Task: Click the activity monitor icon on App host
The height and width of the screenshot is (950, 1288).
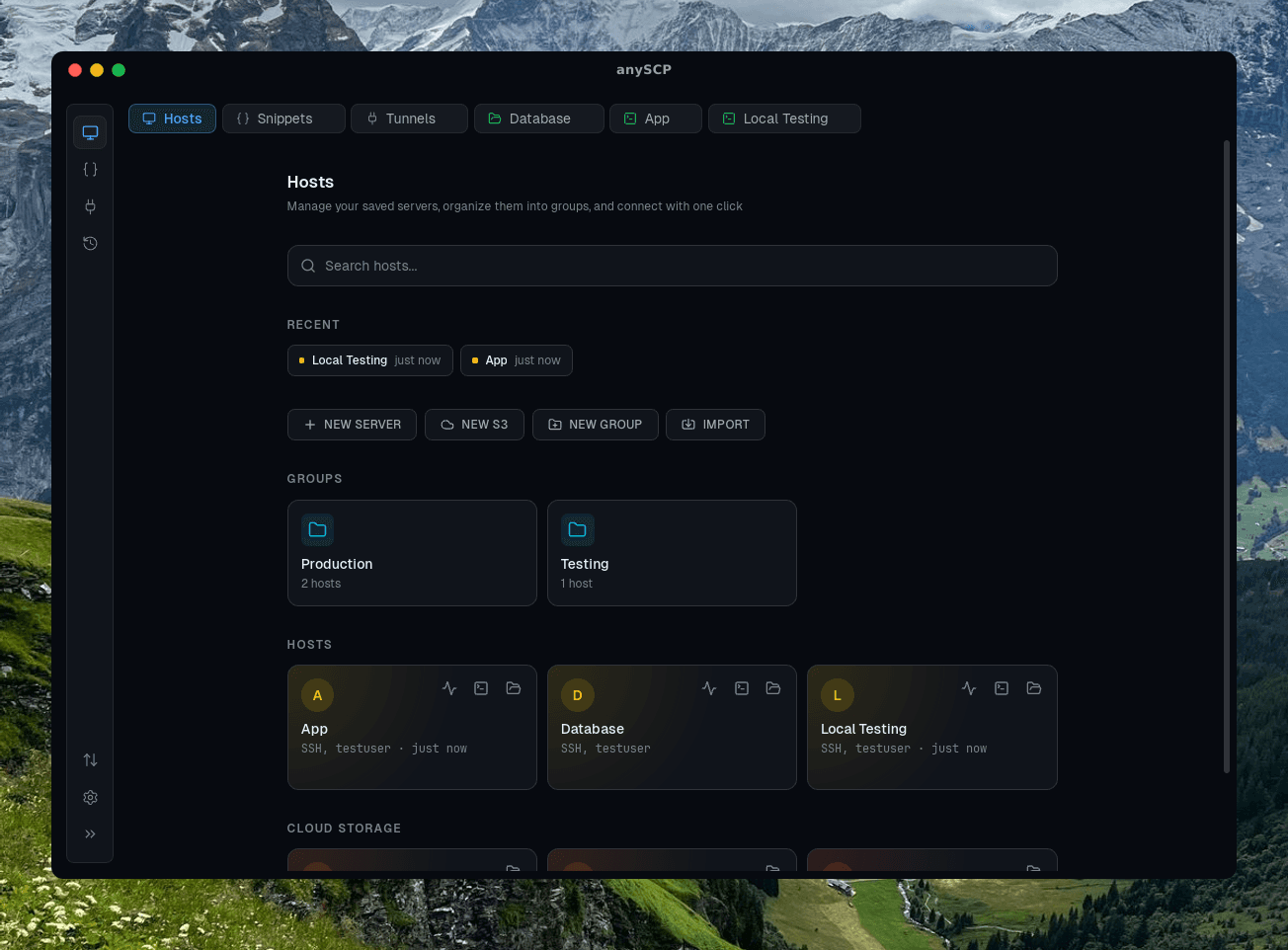Action: tap(449, 688)
